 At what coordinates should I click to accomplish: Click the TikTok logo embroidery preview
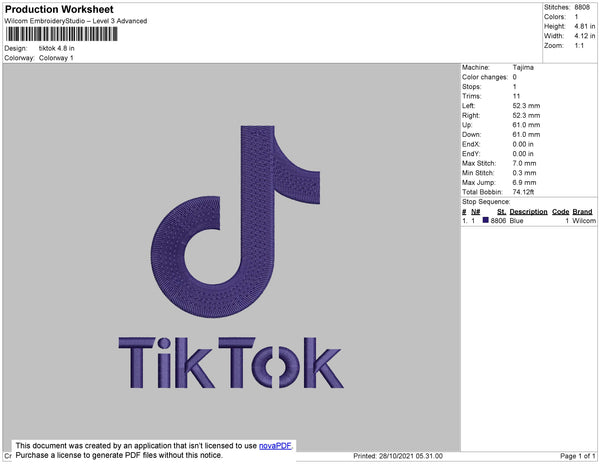point(235,221)
